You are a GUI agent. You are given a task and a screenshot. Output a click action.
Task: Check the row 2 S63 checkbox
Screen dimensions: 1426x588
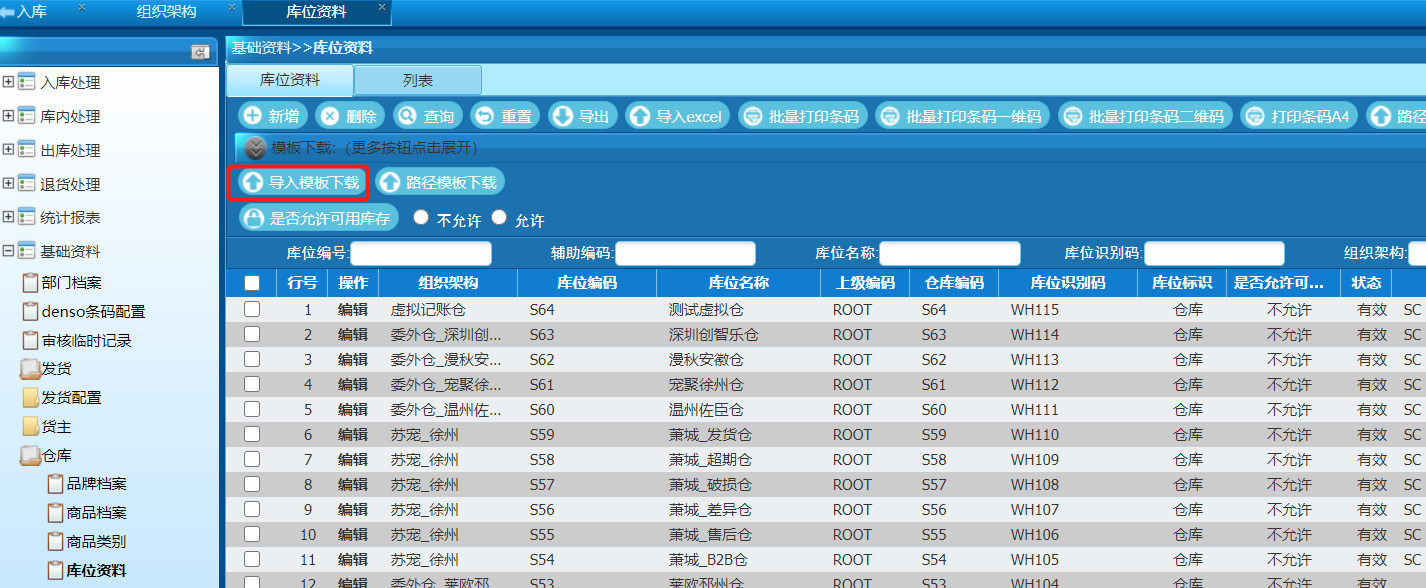252,334
